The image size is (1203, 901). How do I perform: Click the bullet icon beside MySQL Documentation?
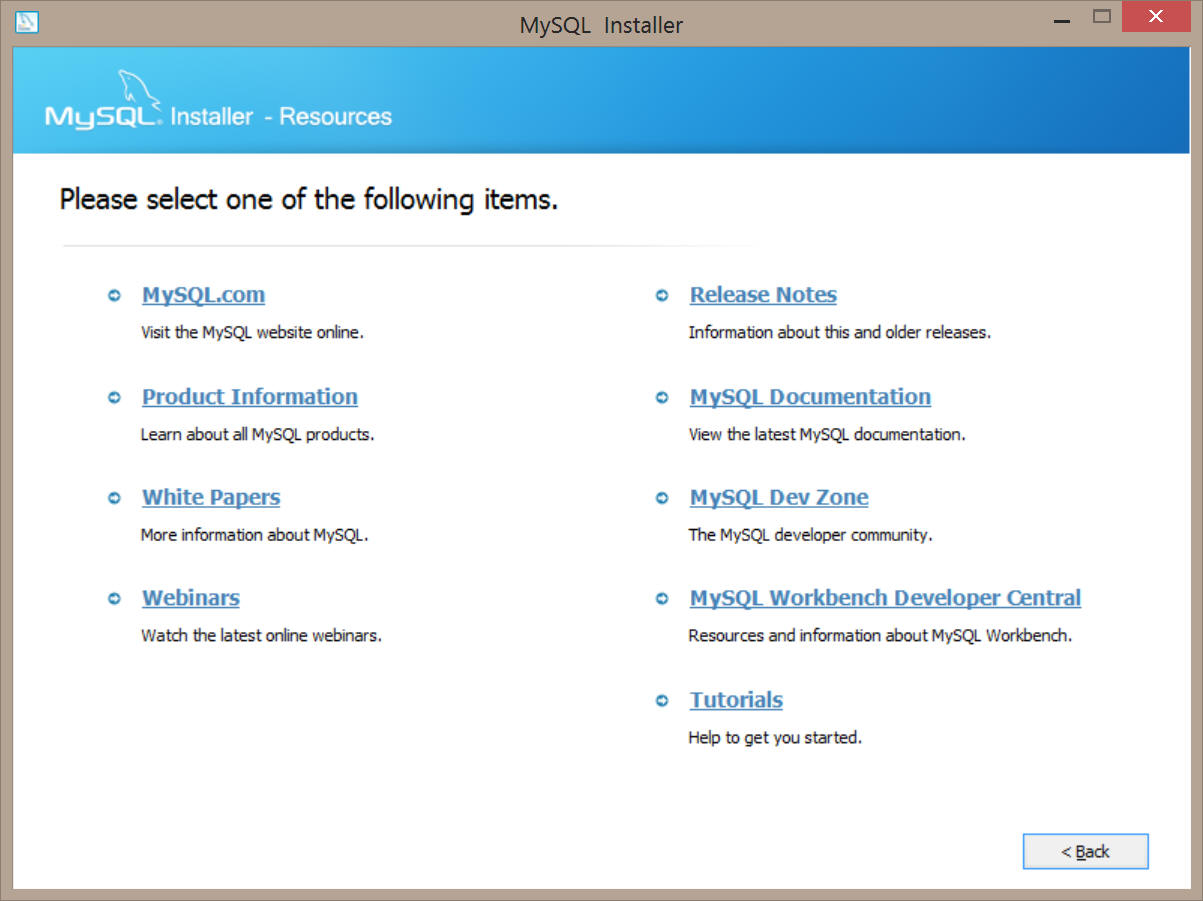[662, 397]
